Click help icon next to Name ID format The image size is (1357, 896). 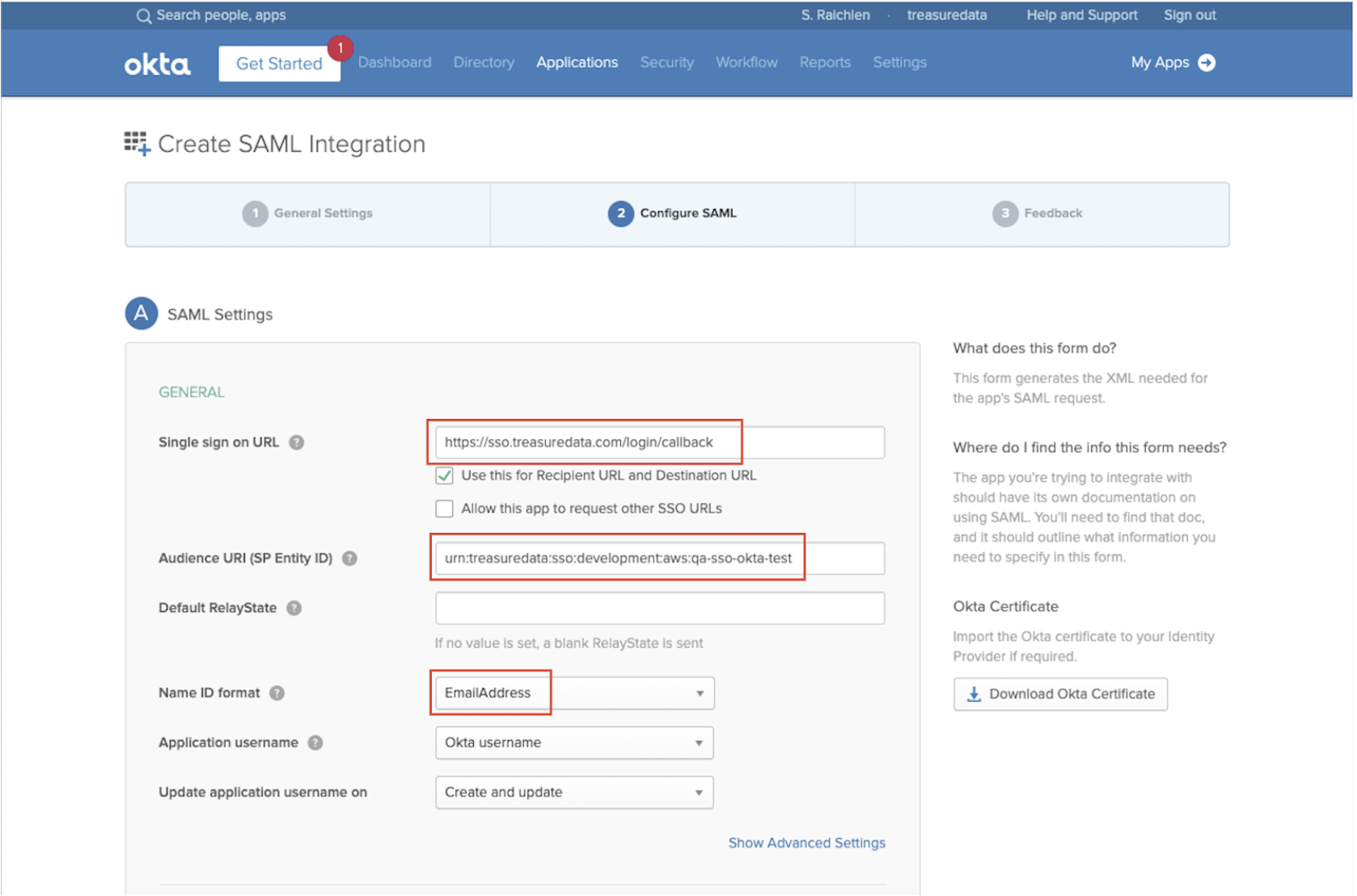tap(277, 693)
